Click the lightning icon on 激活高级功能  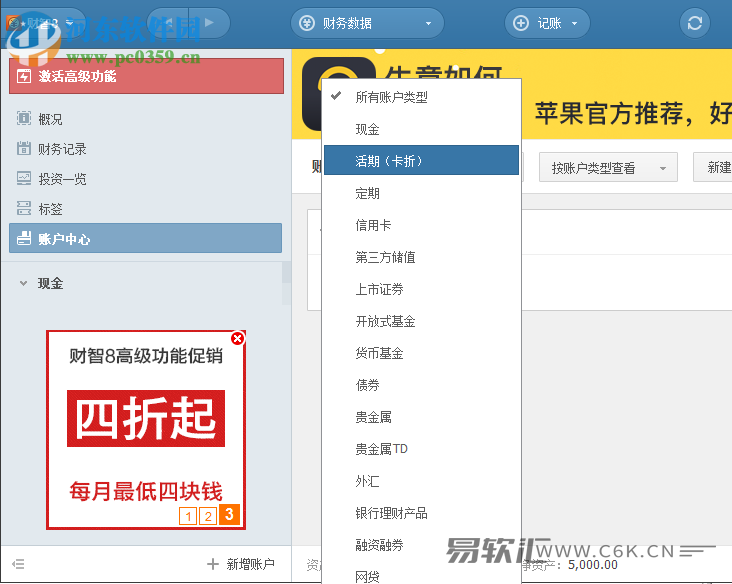click(x=24, y=76)
